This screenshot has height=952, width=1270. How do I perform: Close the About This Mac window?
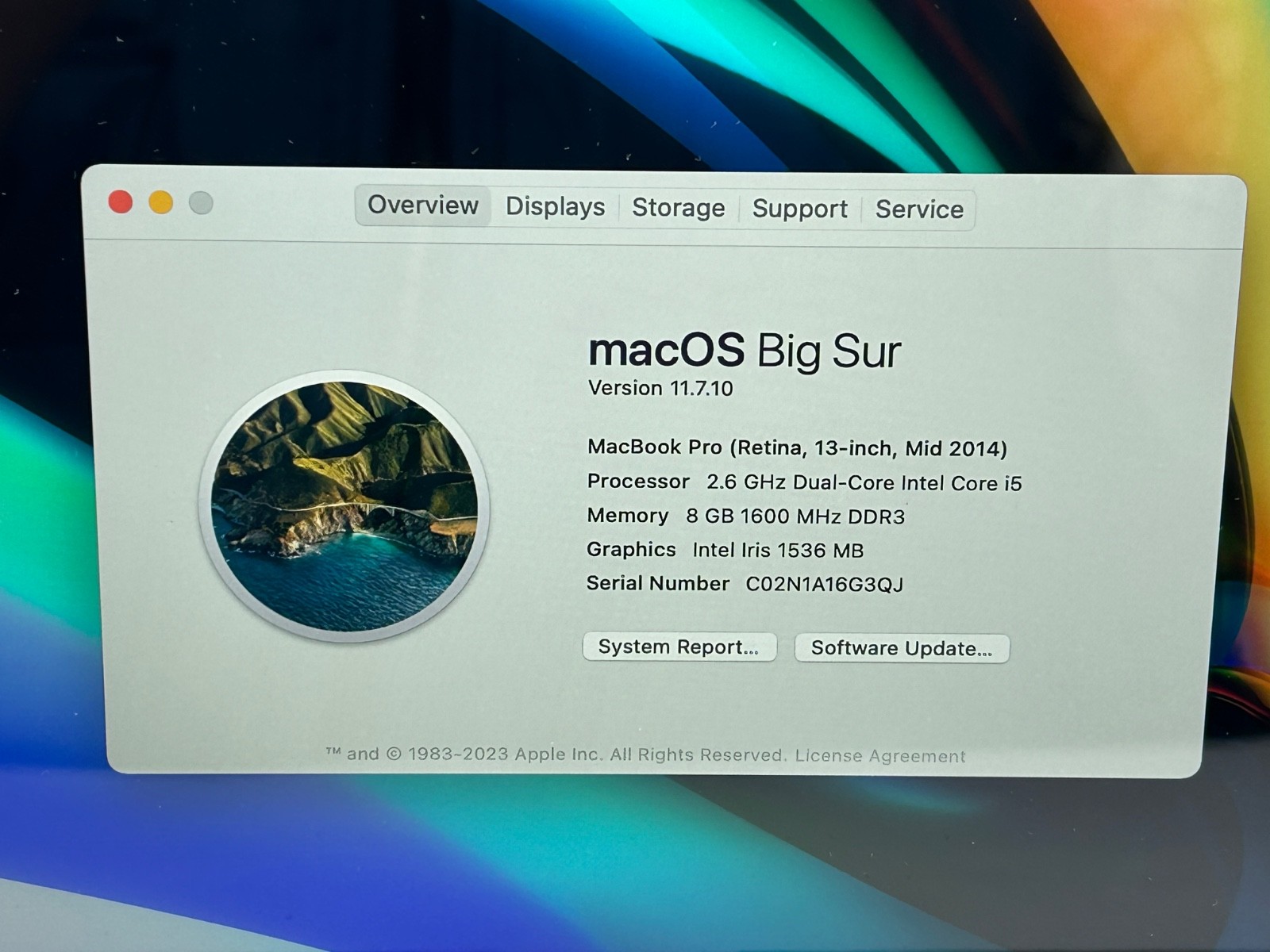(x=121, y=202)
